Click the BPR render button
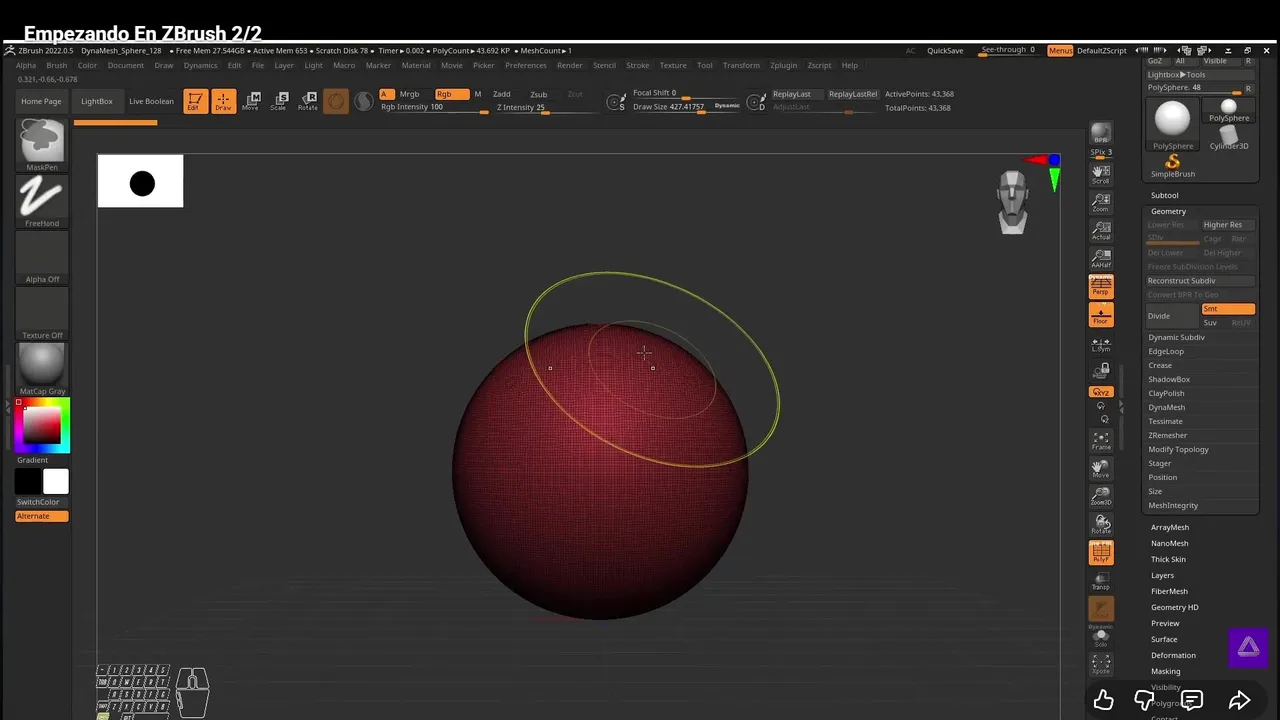 pyautogui.click(x=1101, y=134)
